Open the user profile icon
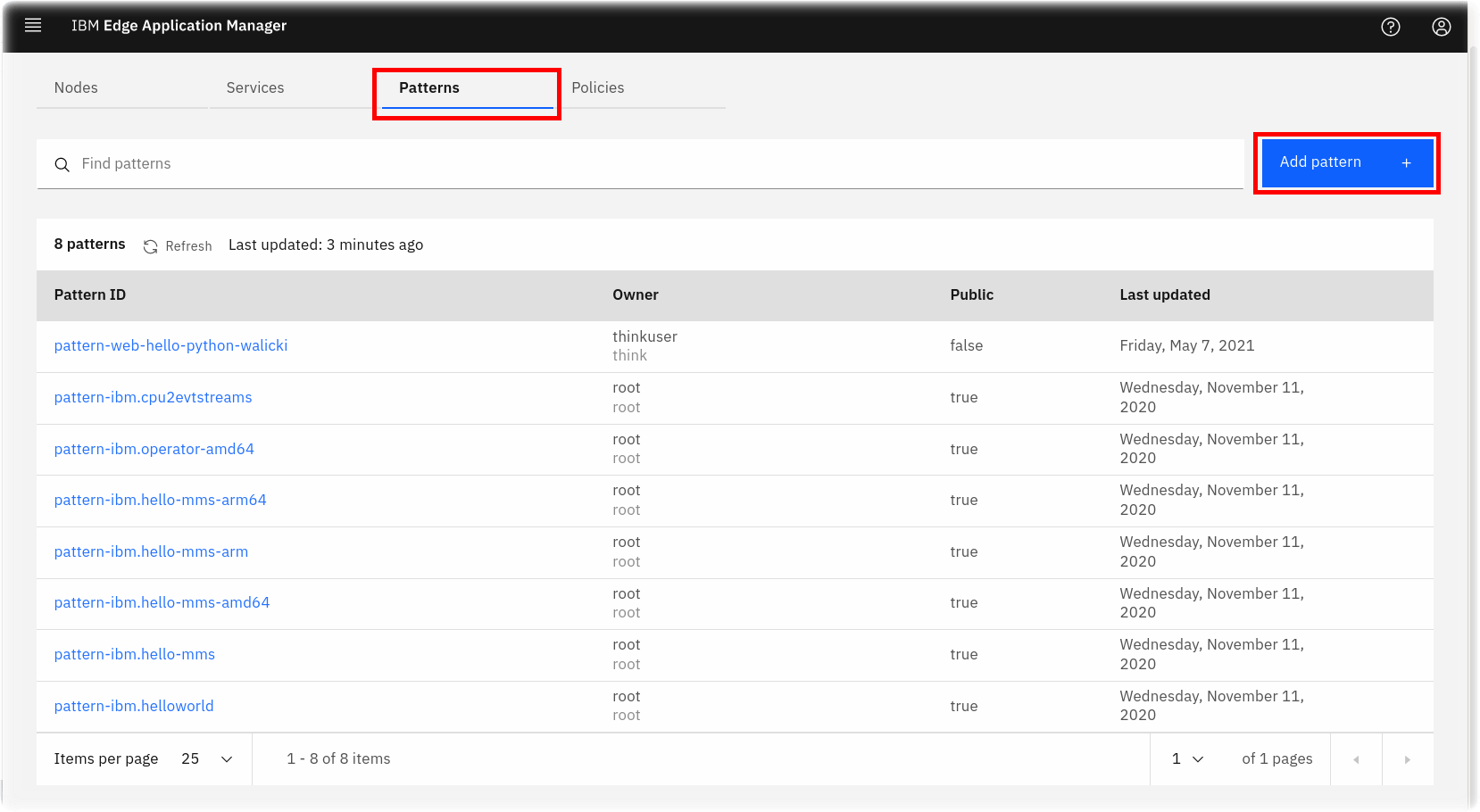Image resolution: width=1480 pixels, height=812 pixels. [x=1442, y=27]
